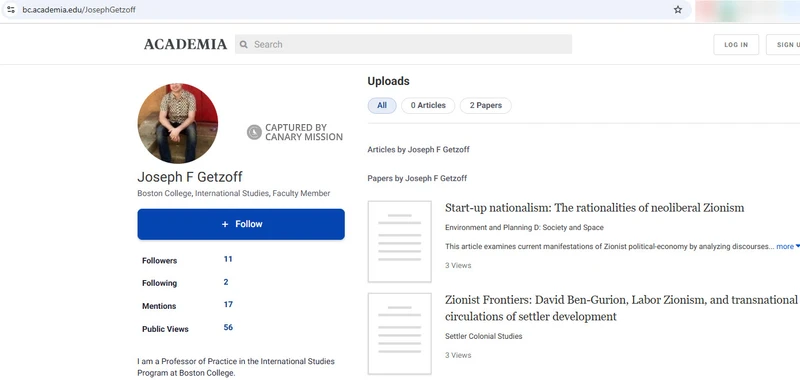Screen dimensions: 800x380
Task: Follow Joseph F Getzoff
Action: point(241,224)
